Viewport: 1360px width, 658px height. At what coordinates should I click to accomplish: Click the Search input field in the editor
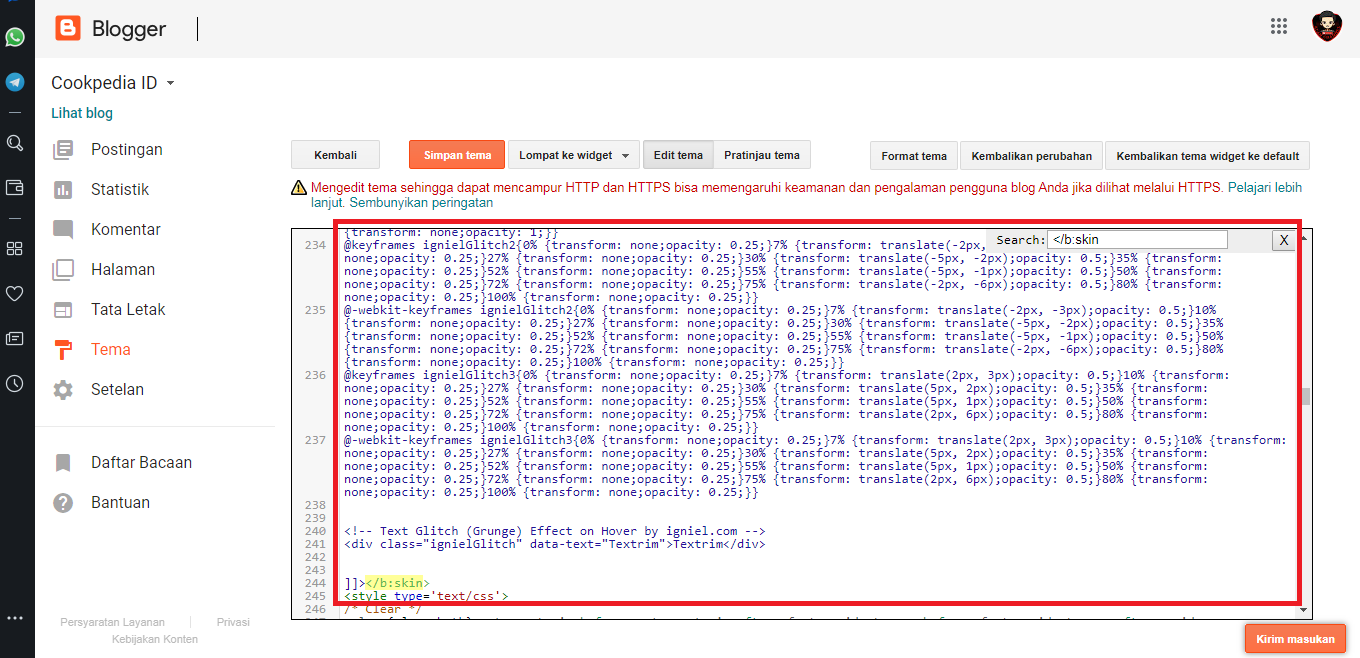click(x=1136, y=240)
